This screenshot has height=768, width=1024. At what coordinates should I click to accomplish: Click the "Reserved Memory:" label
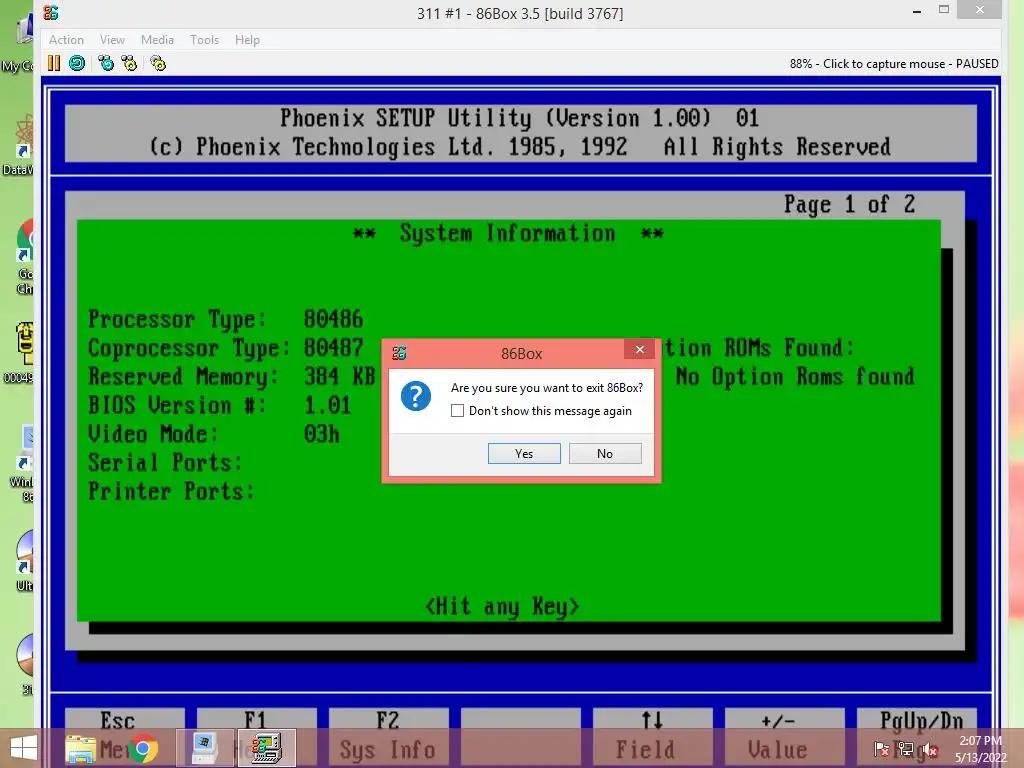pyautogui.click(x=183, y=377)
